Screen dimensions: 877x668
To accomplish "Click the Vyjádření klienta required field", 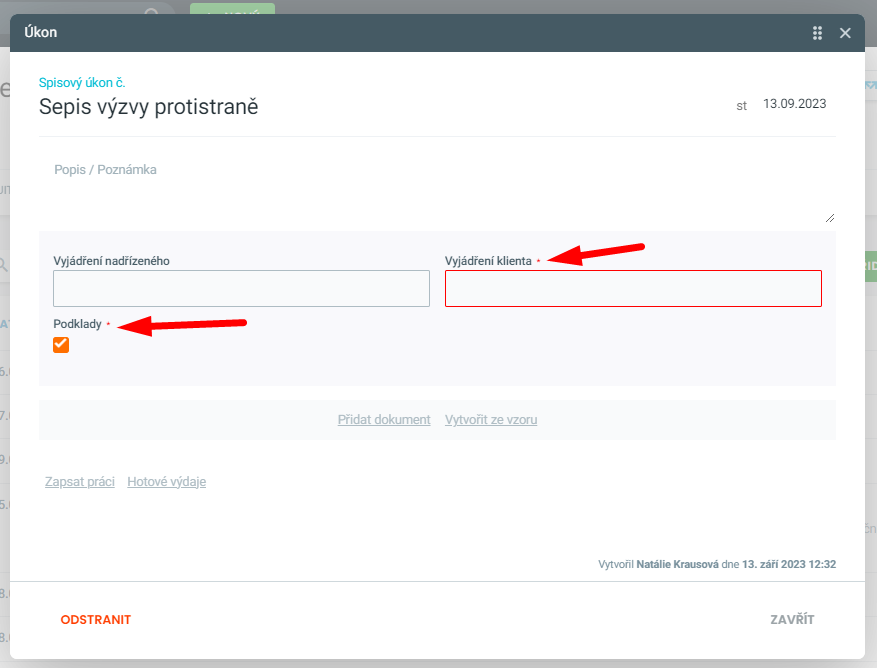I will point(633,289).
